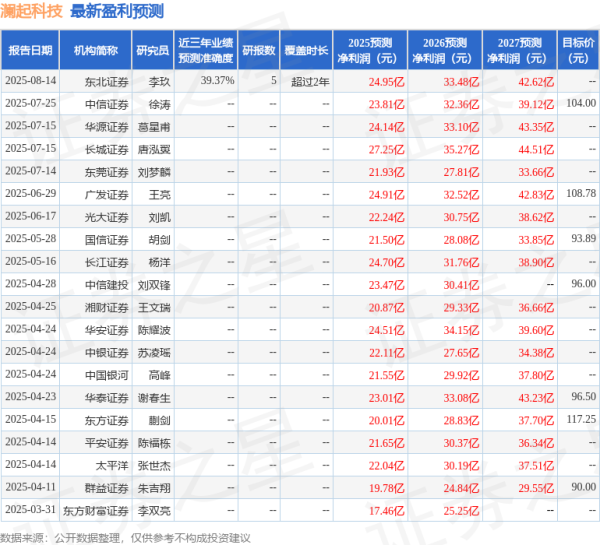The height and width of the screenshot is (545, 600).
Task: Select the 2026预测净利润 column header
Action: coord(445,50)
